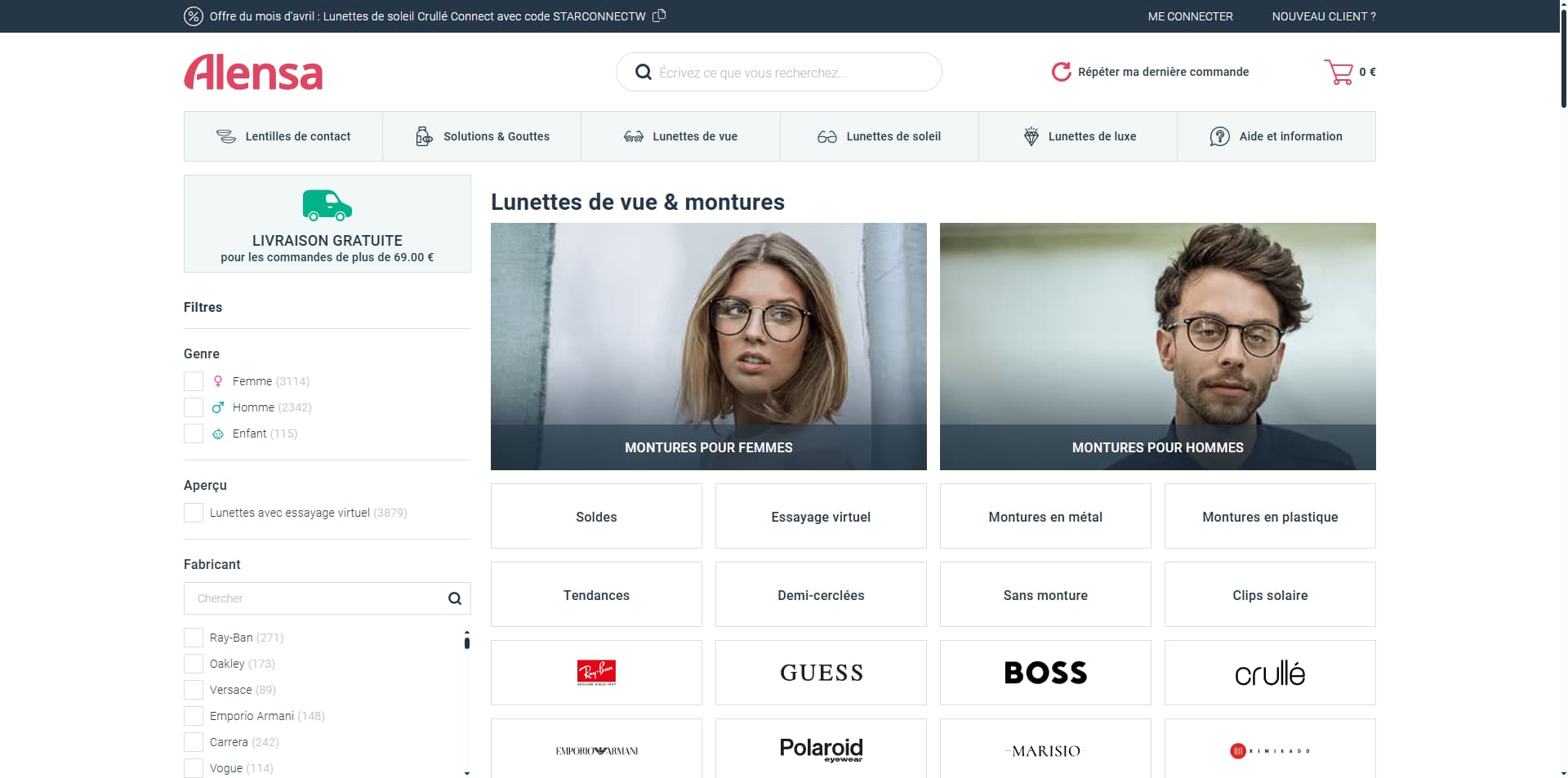This screenshot has height=778, width=1568.
Task: Copy the STARCONNECTW promo code icon
Action: click(659, 16)
